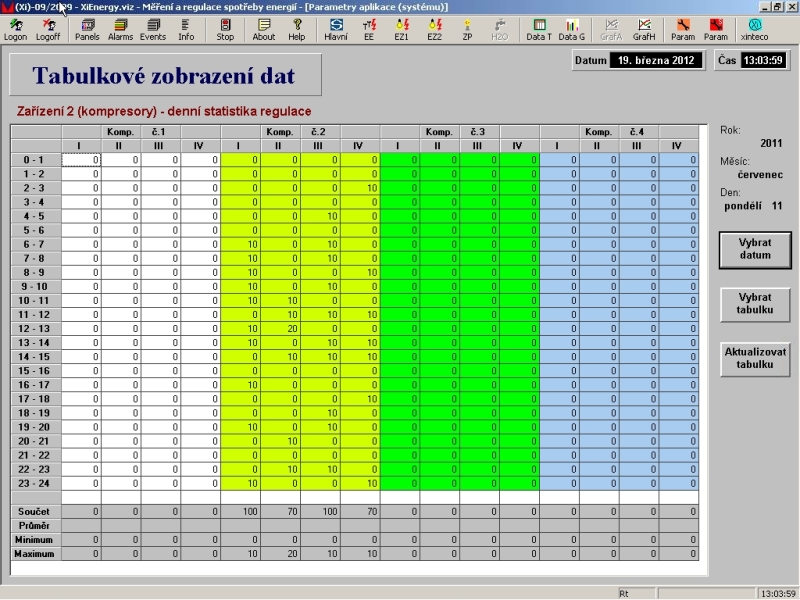Open the About toolbar icon

[x=264, y=30]
